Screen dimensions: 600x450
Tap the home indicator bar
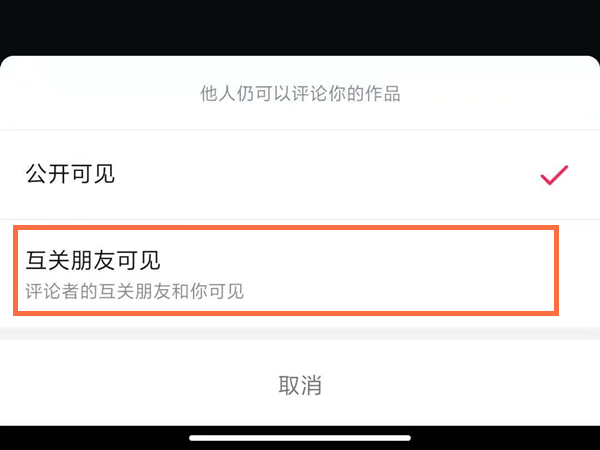pos(300,437)
